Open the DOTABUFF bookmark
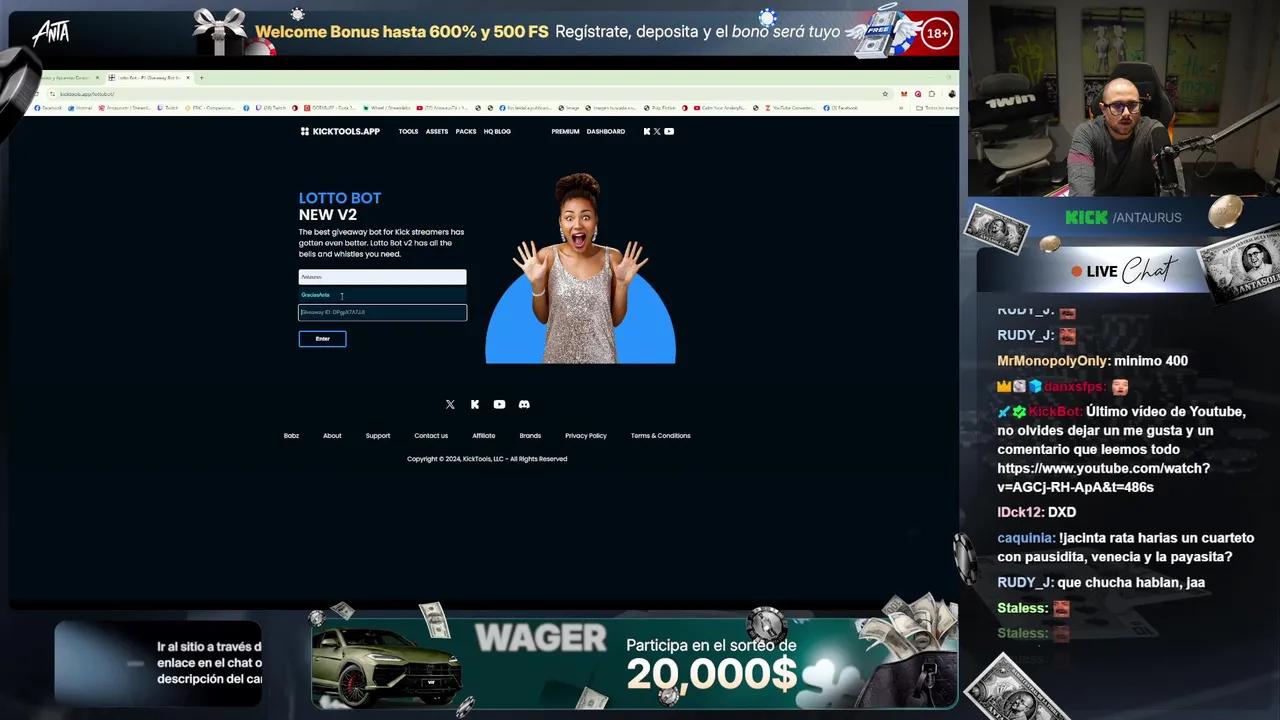 329,107
